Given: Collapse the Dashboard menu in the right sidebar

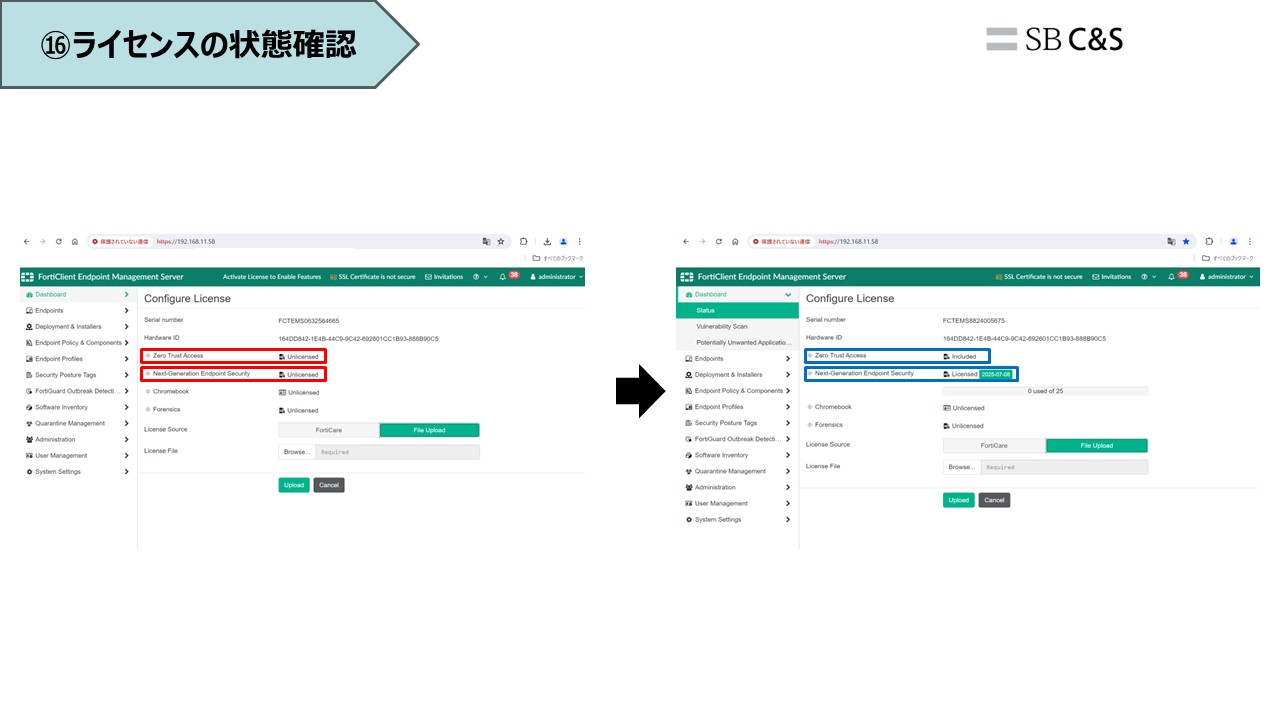Looking at the screenshot, I should point(788,295).
